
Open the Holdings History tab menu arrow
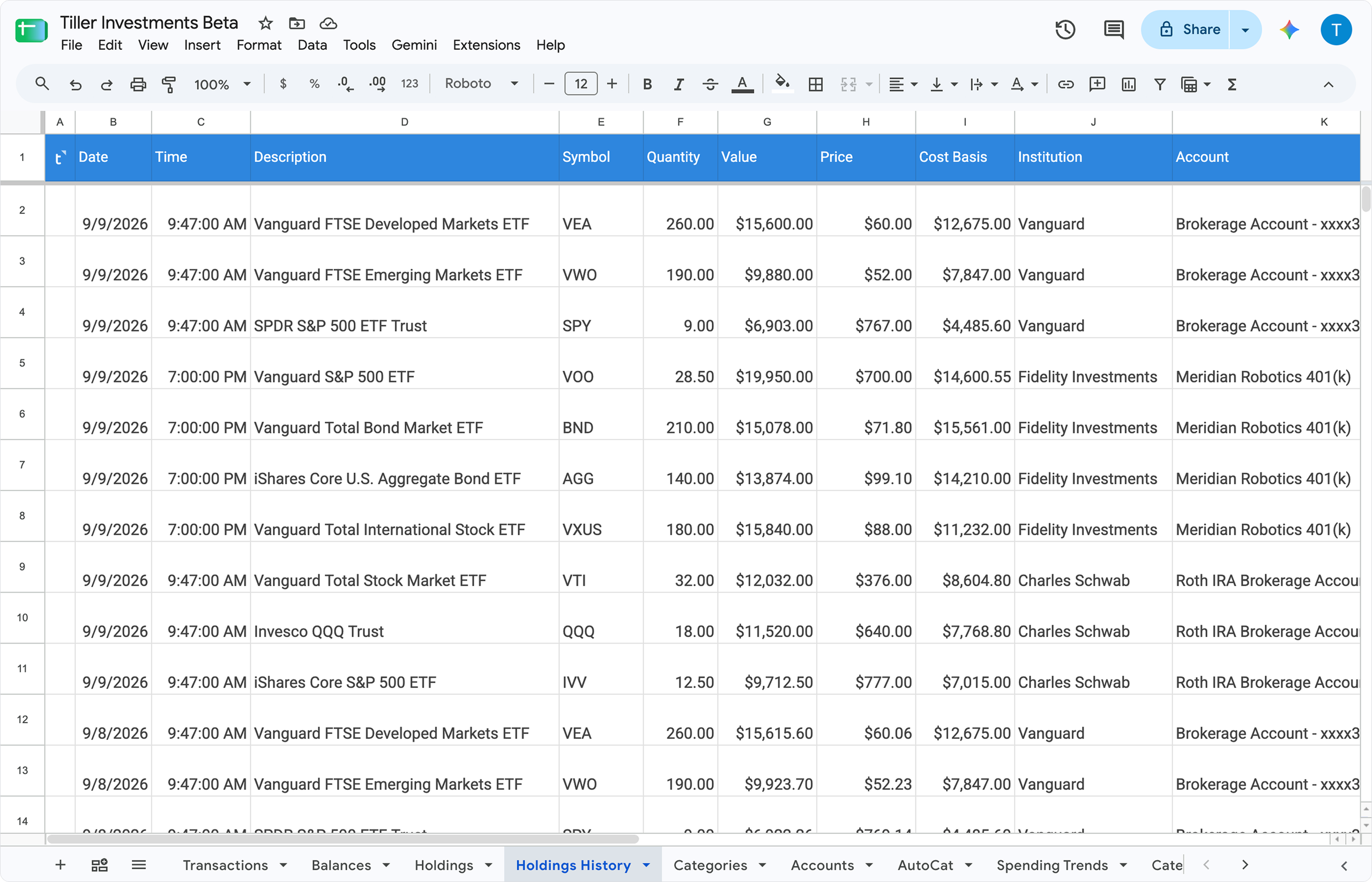(x=646, y=865)
